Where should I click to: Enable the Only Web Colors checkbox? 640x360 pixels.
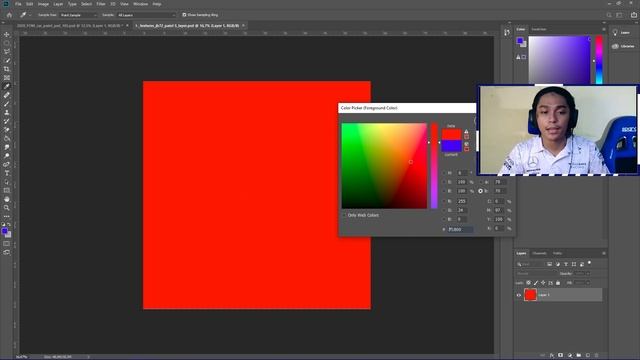pyautogui.click(x=344, y=215)
